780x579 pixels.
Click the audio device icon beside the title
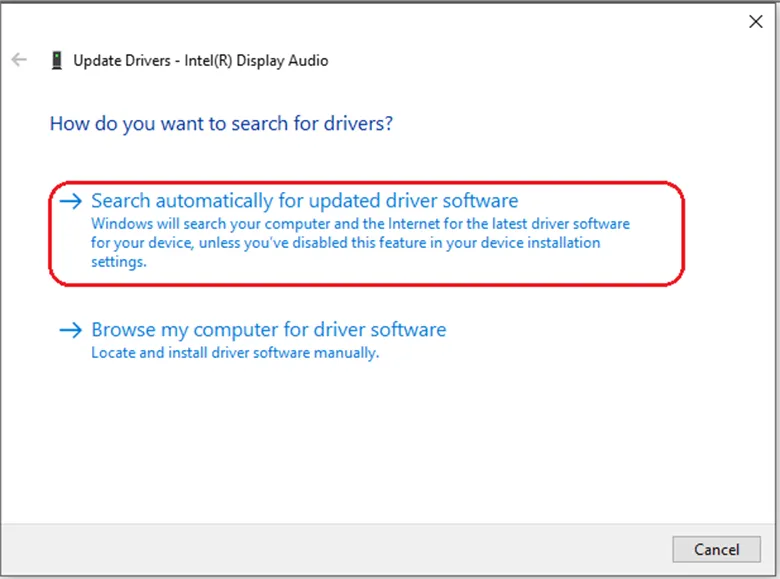58,61
